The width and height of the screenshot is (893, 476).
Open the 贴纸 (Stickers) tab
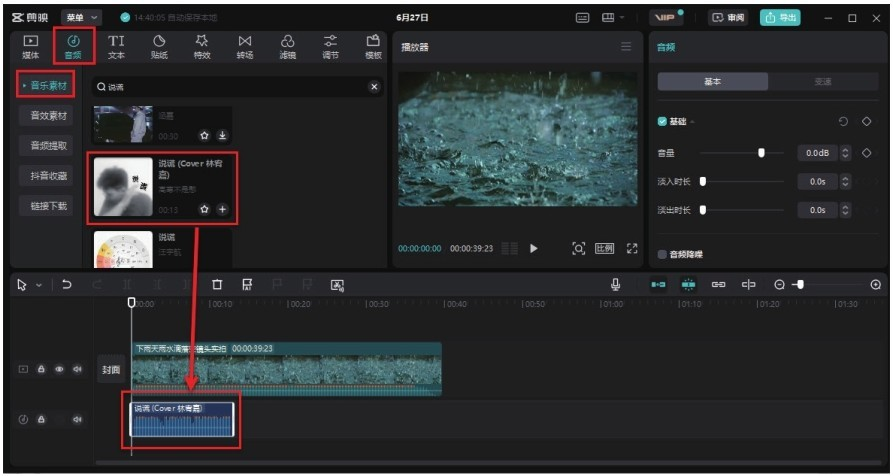pyautogui.click(x=159, y=47)
